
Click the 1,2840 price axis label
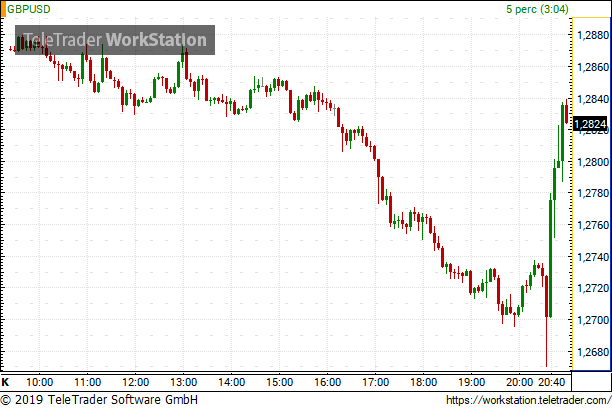point(593,99)
